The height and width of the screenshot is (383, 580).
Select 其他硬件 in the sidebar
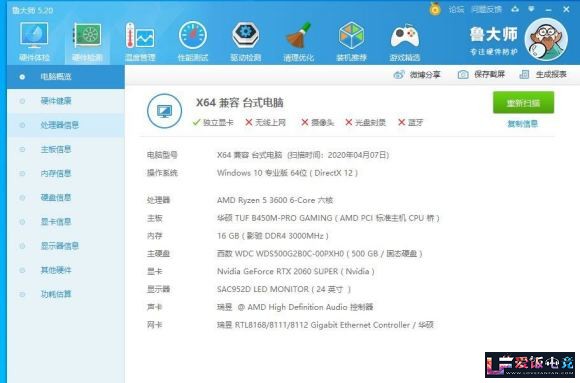click(x=66, y=270)
